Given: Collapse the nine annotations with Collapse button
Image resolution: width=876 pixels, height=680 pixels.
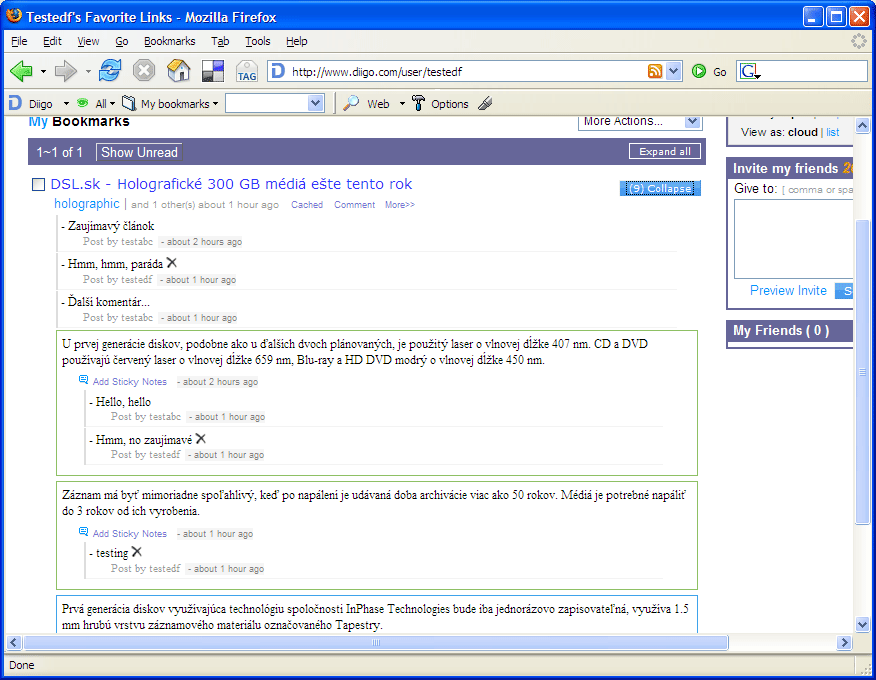Looking at the screenshot, I should point(660,188).
